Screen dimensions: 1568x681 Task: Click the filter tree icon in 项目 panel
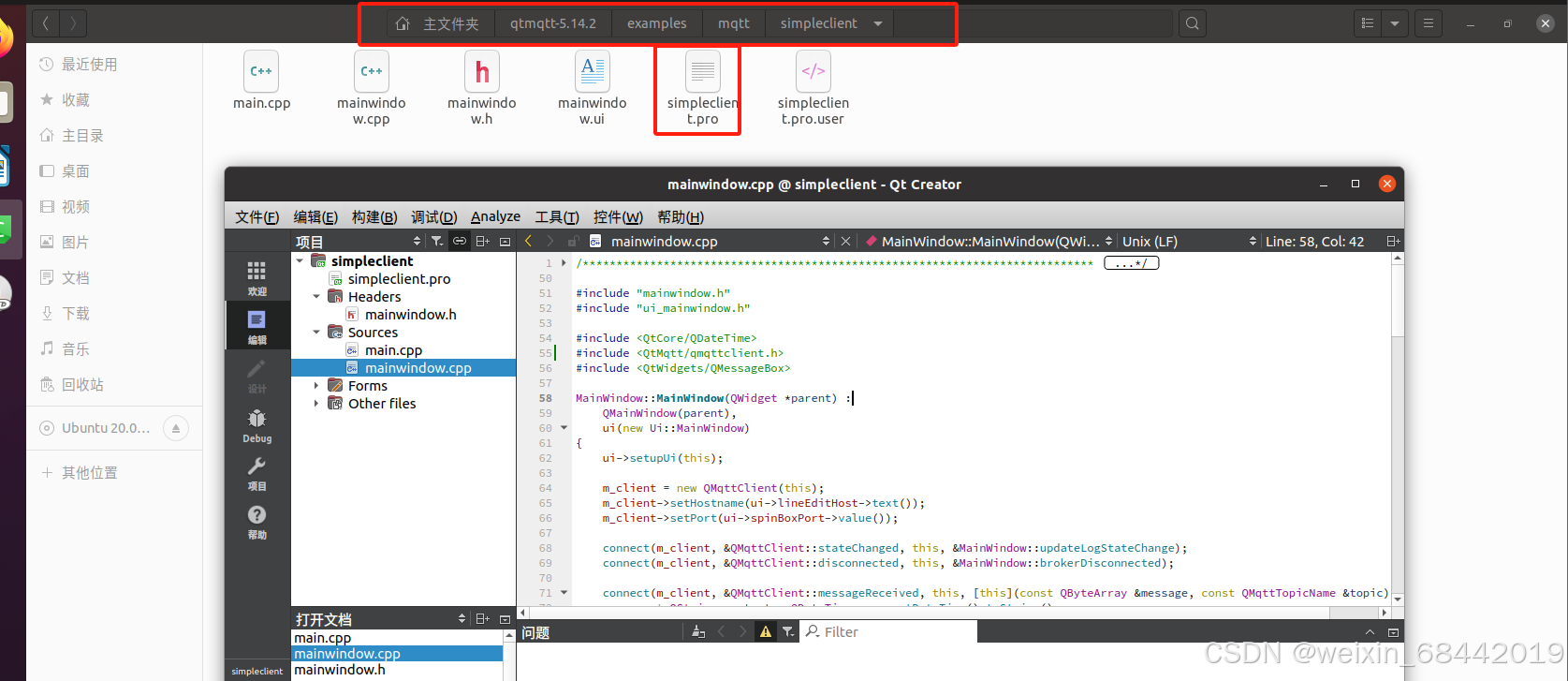[x=437, y=241]
